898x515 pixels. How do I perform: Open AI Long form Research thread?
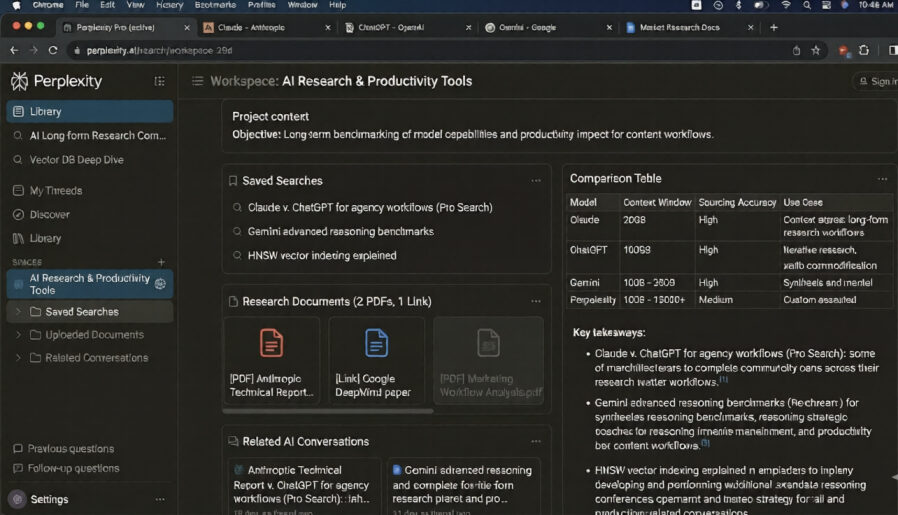[x=90, y=136]
